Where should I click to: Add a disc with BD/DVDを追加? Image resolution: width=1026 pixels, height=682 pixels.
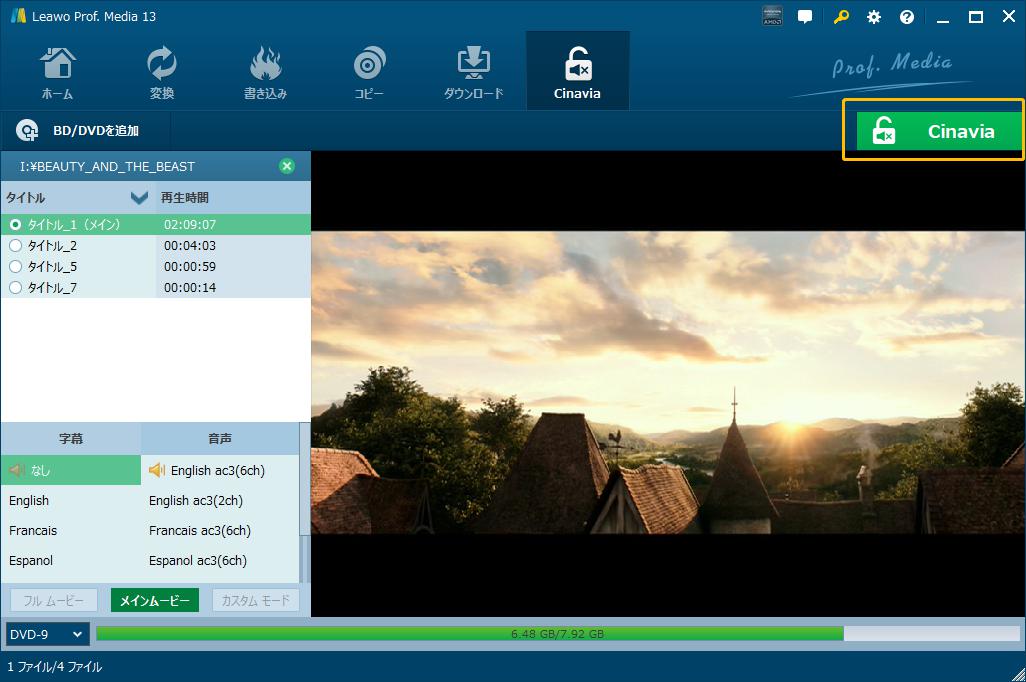[79, 131]
